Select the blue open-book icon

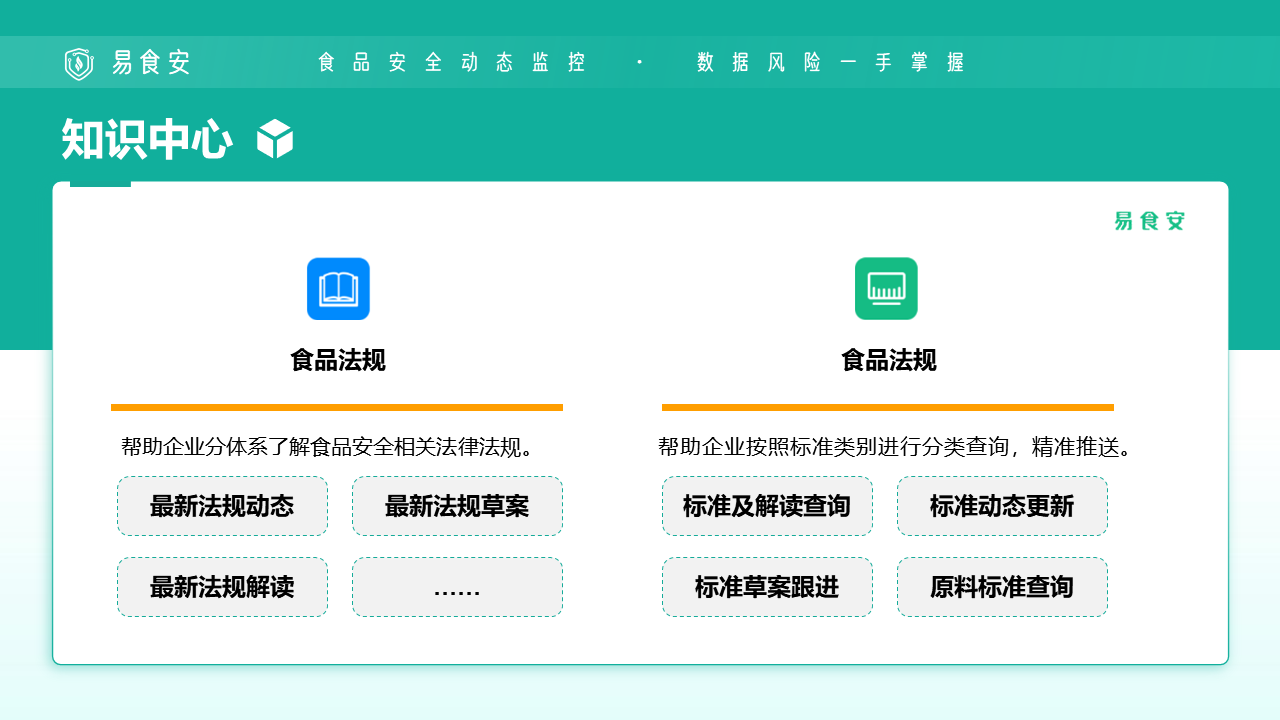[x=338, y=289]
